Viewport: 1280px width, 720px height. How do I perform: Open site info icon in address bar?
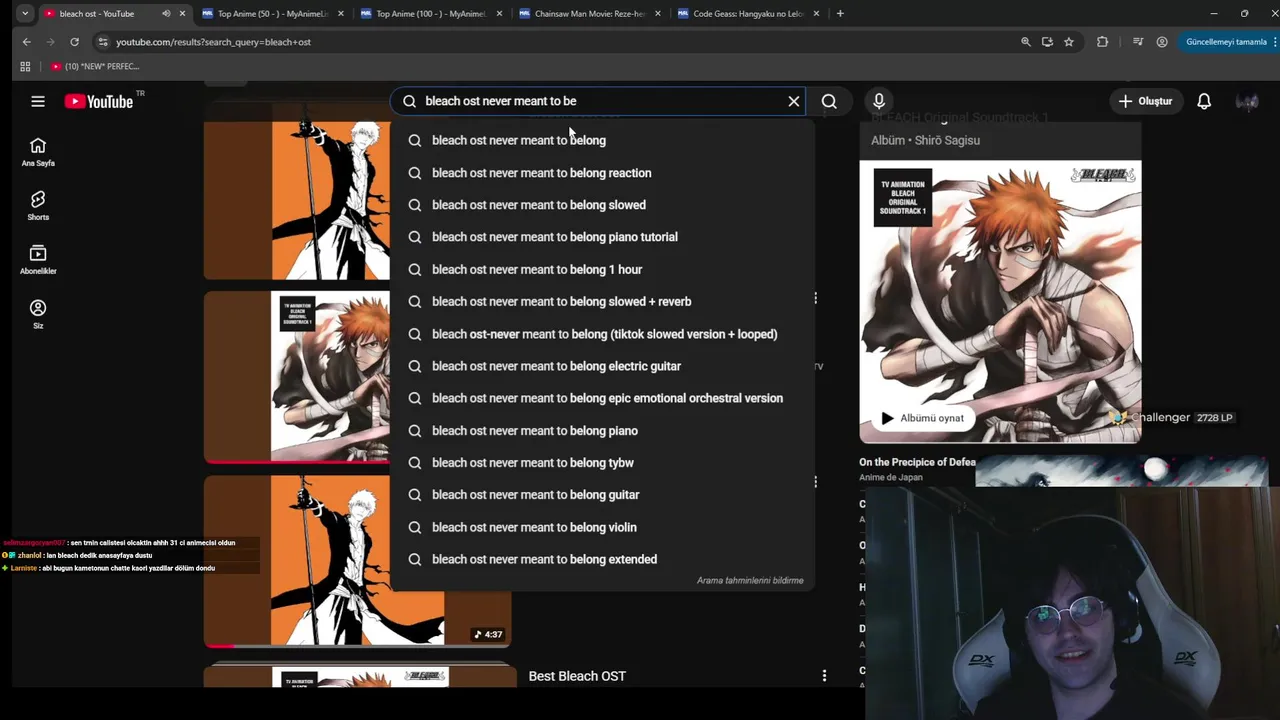point(102,42)
